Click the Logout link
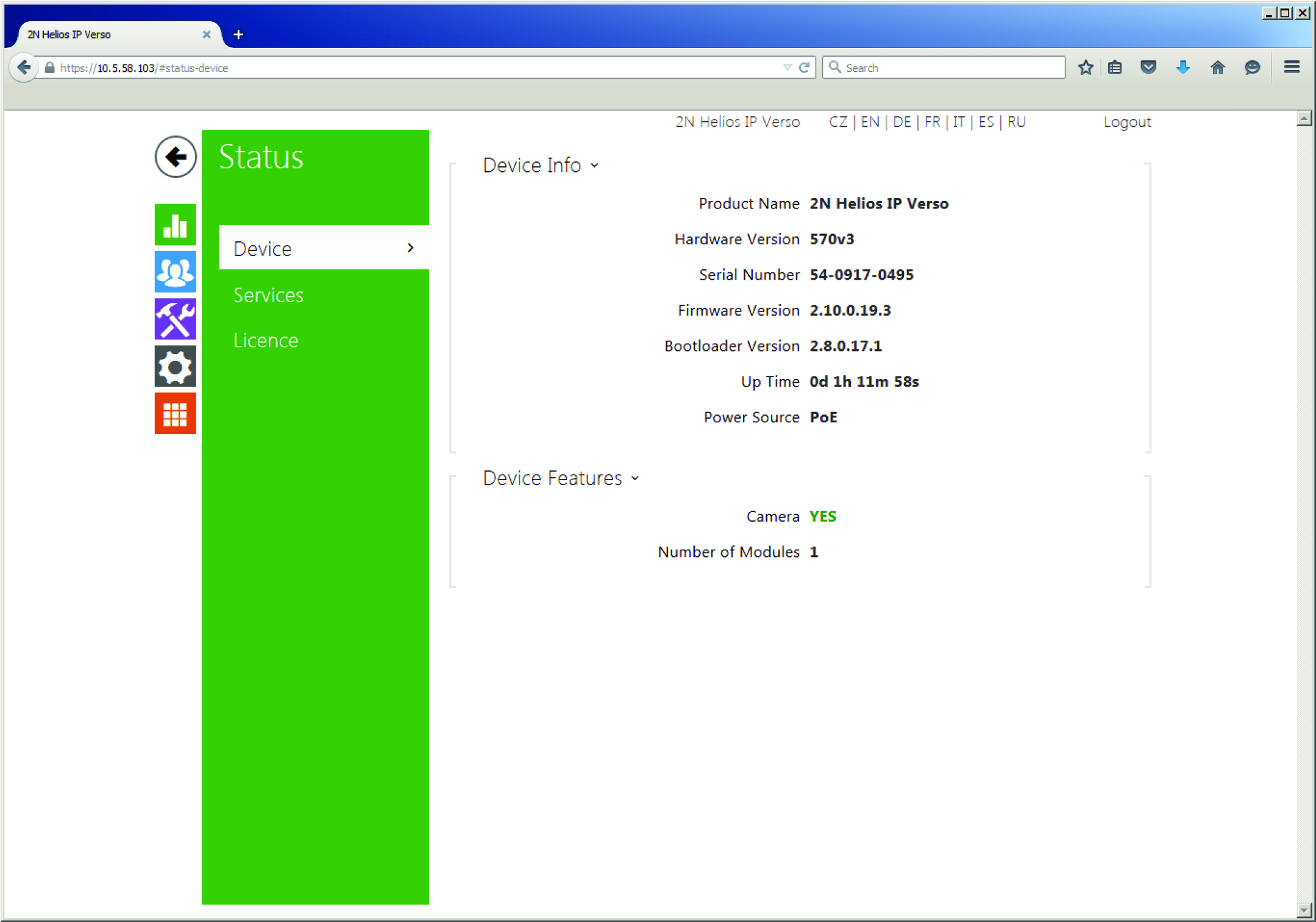The height and width of the screenshot is (922, 1316). click(1127, 122)
